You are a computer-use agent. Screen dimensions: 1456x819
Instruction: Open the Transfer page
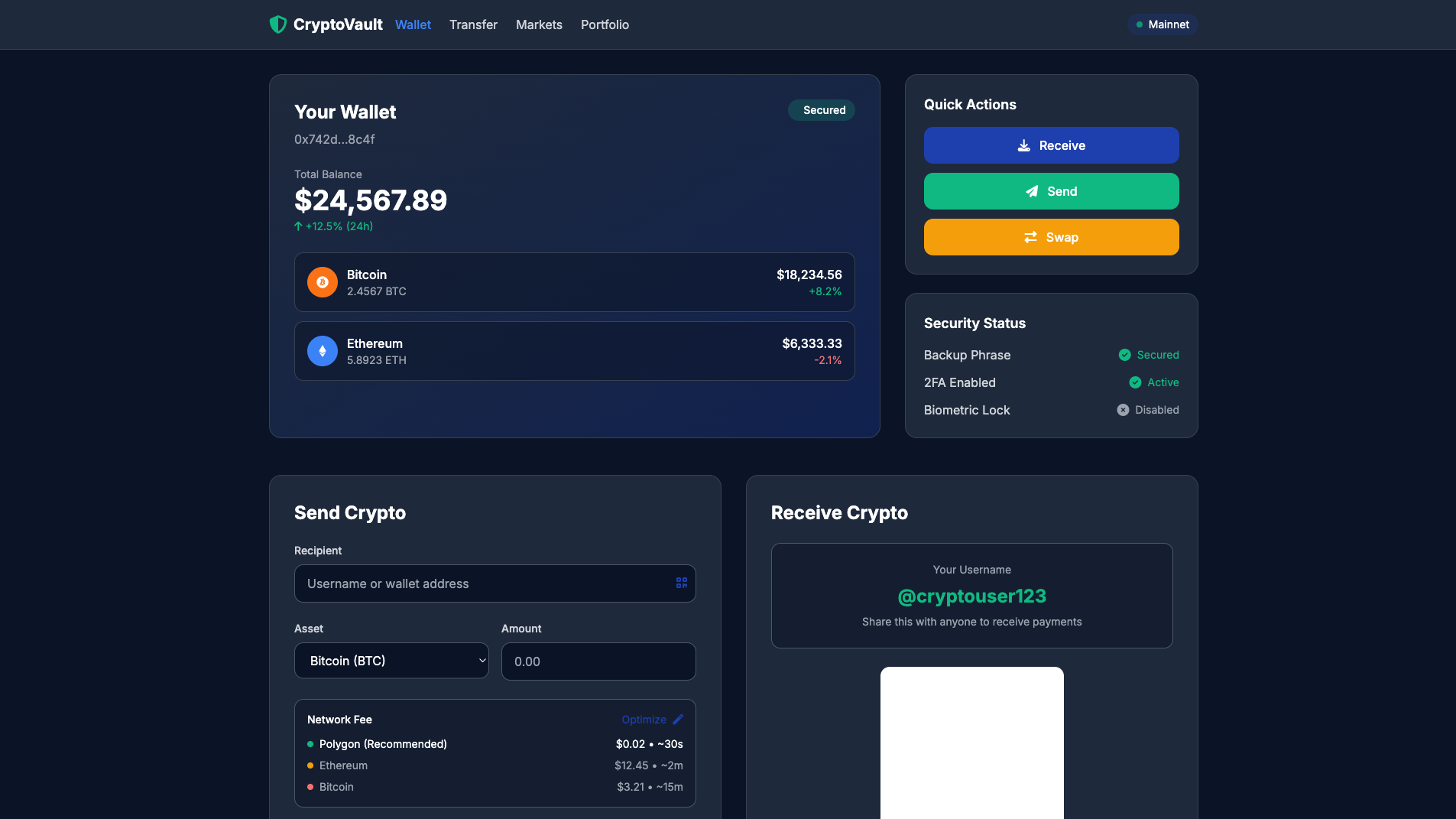(473, 24)
